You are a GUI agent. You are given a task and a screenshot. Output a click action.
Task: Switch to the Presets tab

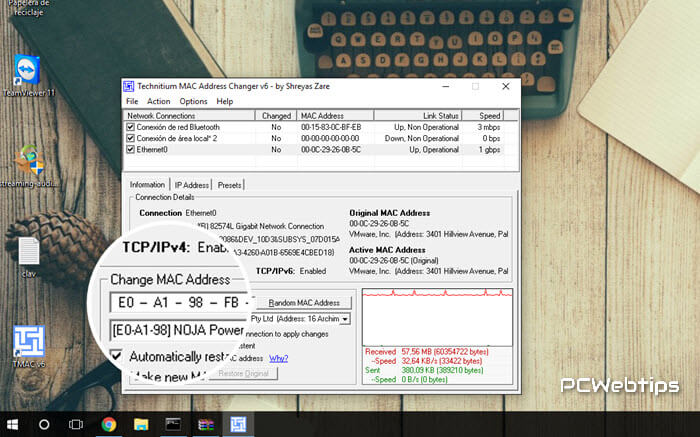click(x=229, y=185)
